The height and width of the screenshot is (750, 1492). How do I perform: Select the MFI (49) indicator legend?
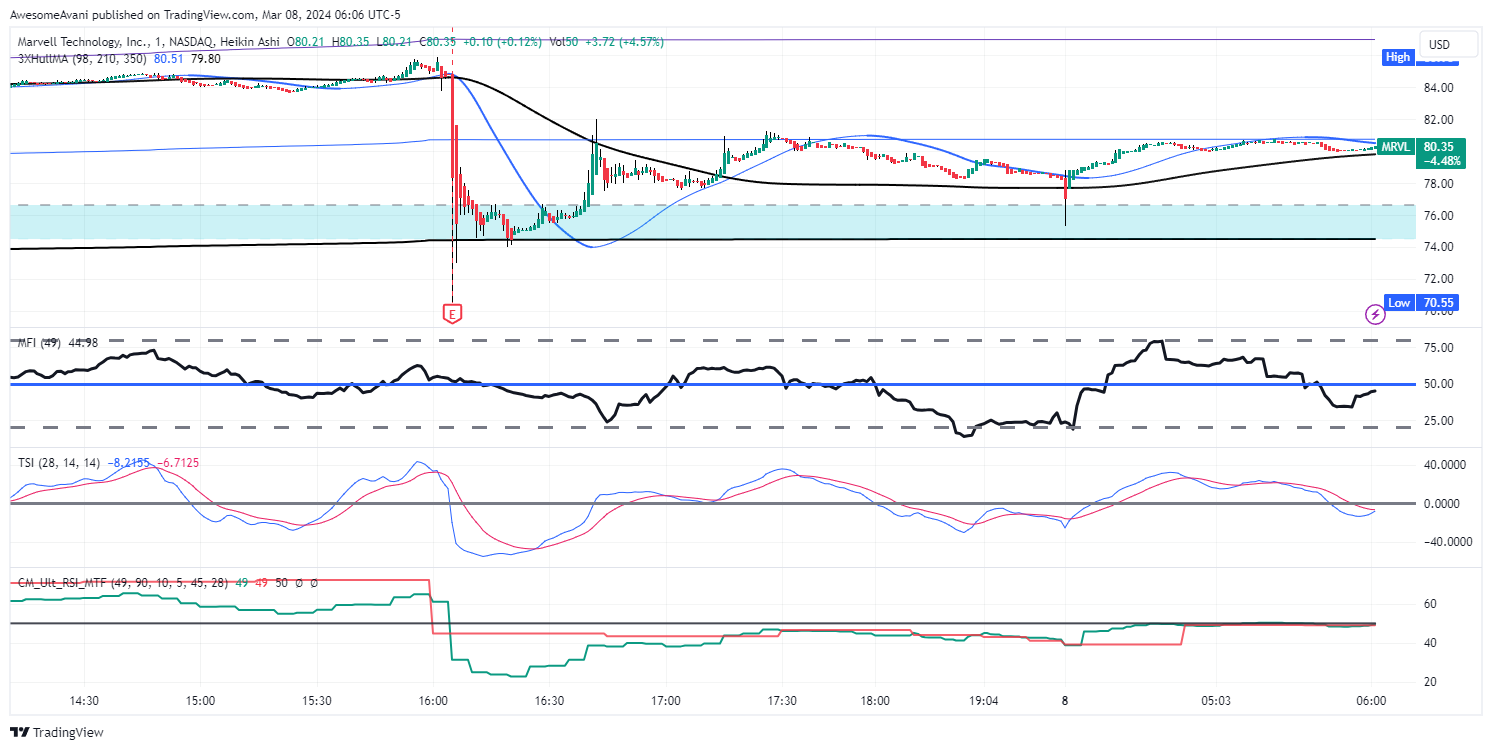(x=40, y=343)
